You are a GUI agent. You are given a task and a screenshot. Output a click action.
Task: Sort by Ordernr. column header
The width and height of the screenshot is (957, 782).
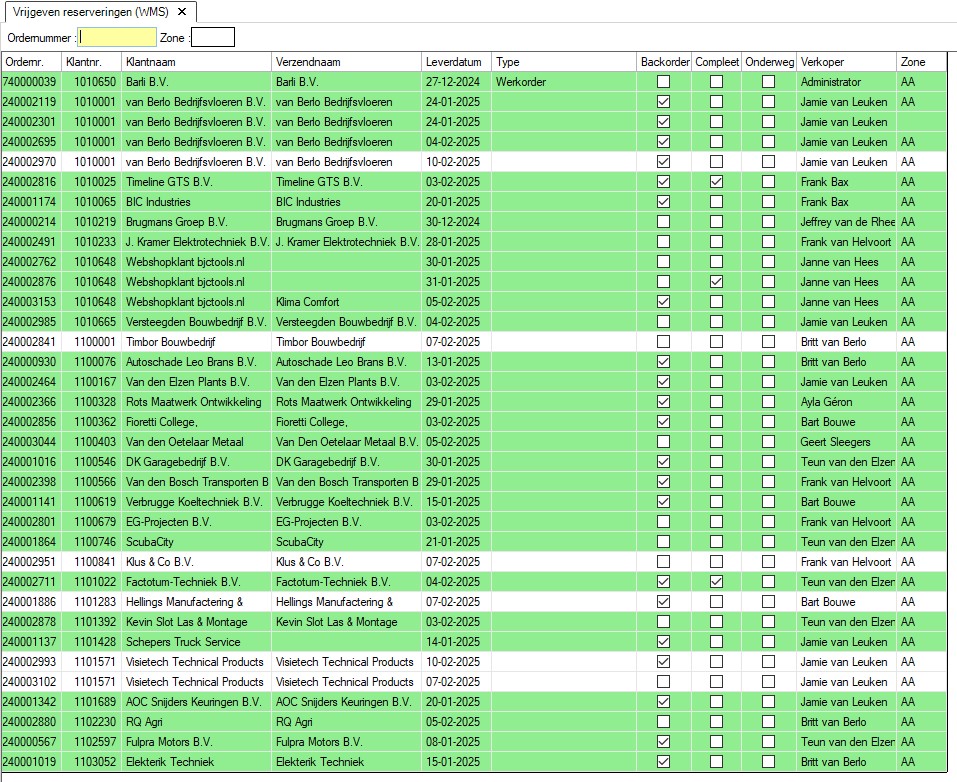[x=31, y=62]
